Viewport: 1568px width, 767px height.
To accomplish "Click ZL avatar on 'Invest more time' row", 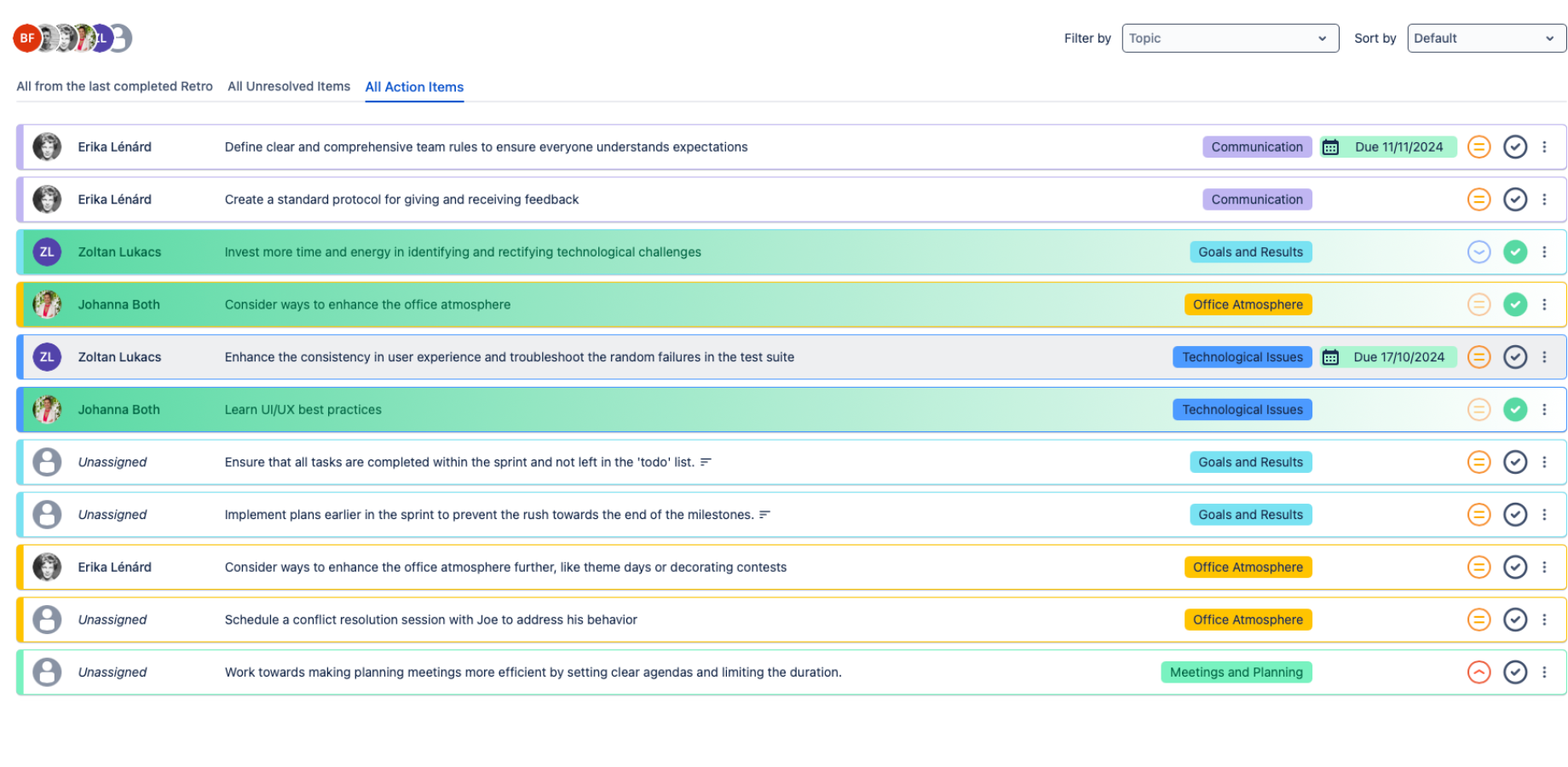I will 47,252.
